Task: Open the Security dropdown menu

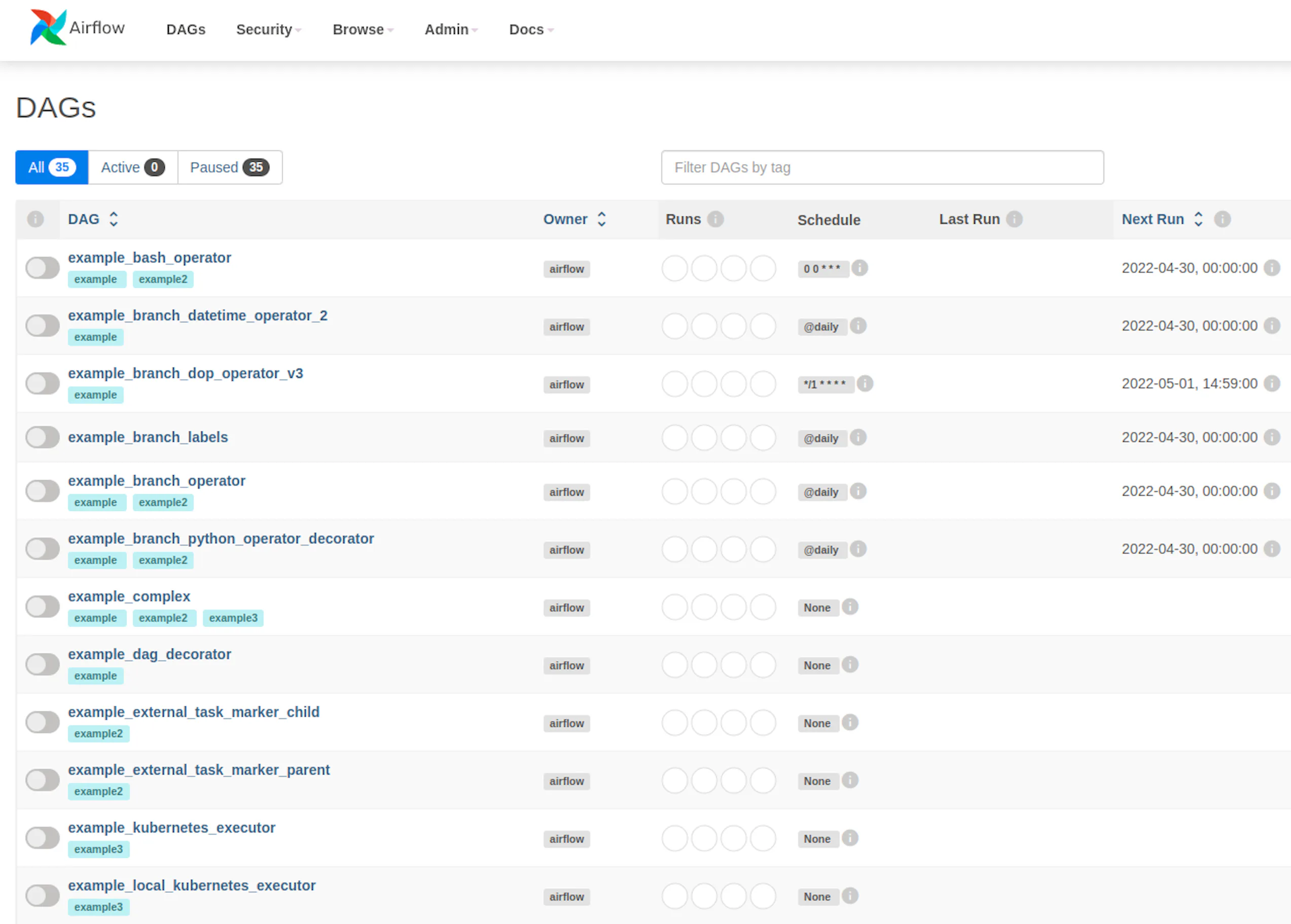Action: click(x=268, y=29)
